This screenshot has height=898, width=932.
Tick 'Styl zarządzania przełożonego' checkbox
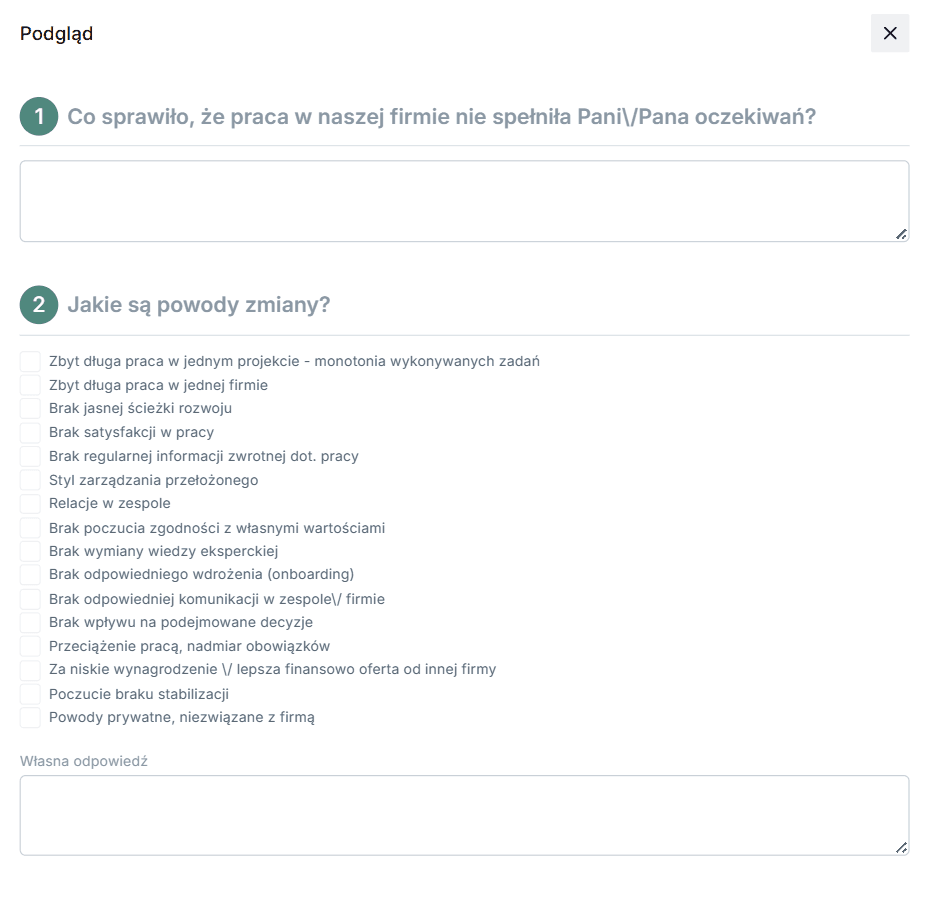(x=31, y=480)
